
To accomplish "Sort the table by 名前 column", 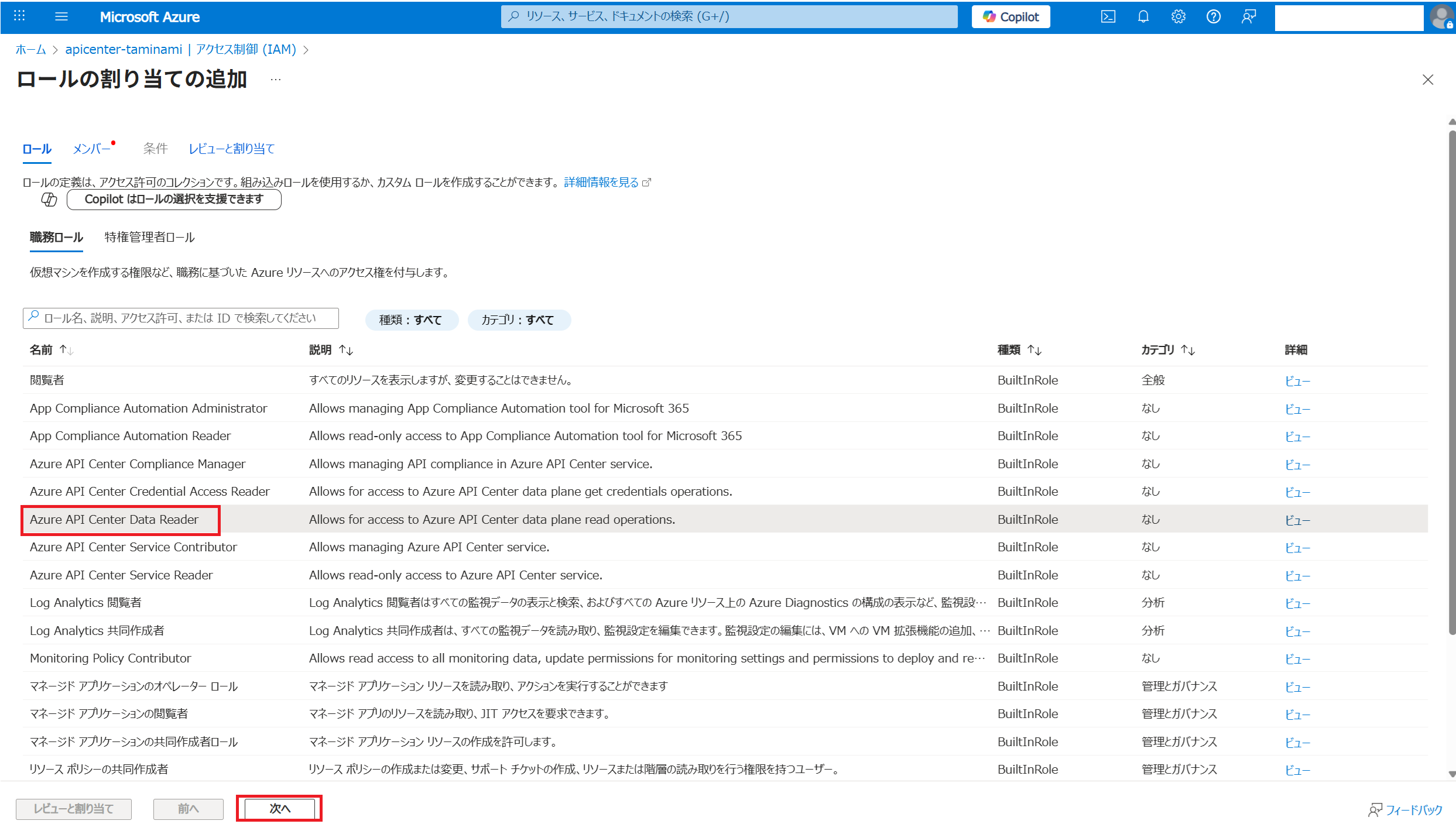I will click(x=52, y=350).
